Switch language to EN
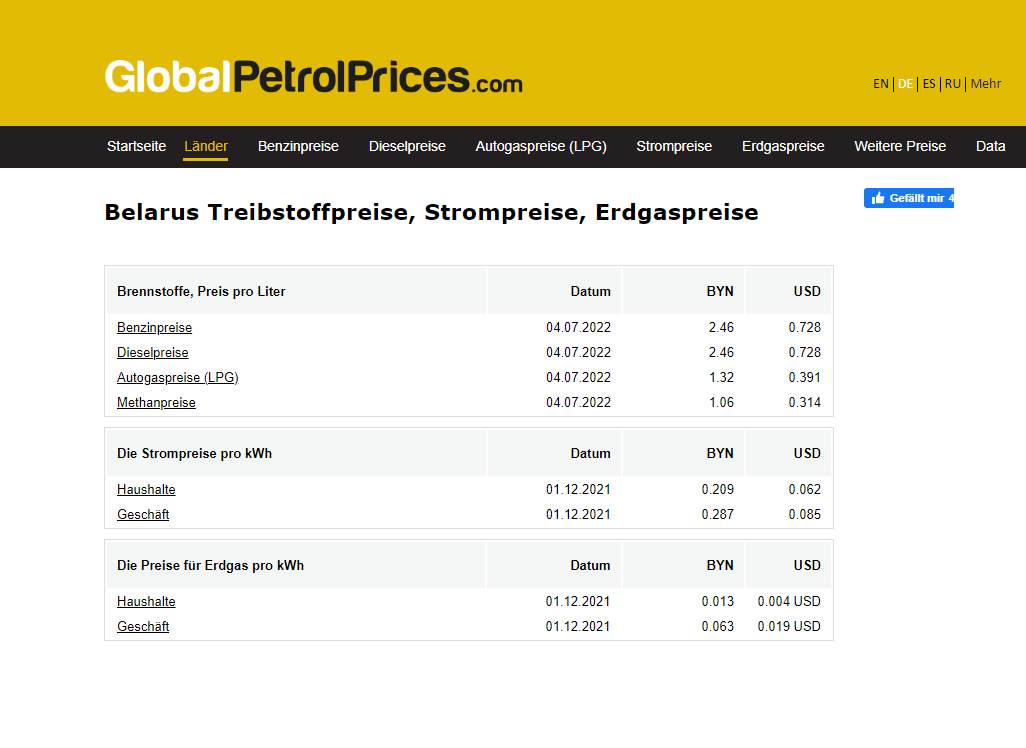 coord(880,84)
